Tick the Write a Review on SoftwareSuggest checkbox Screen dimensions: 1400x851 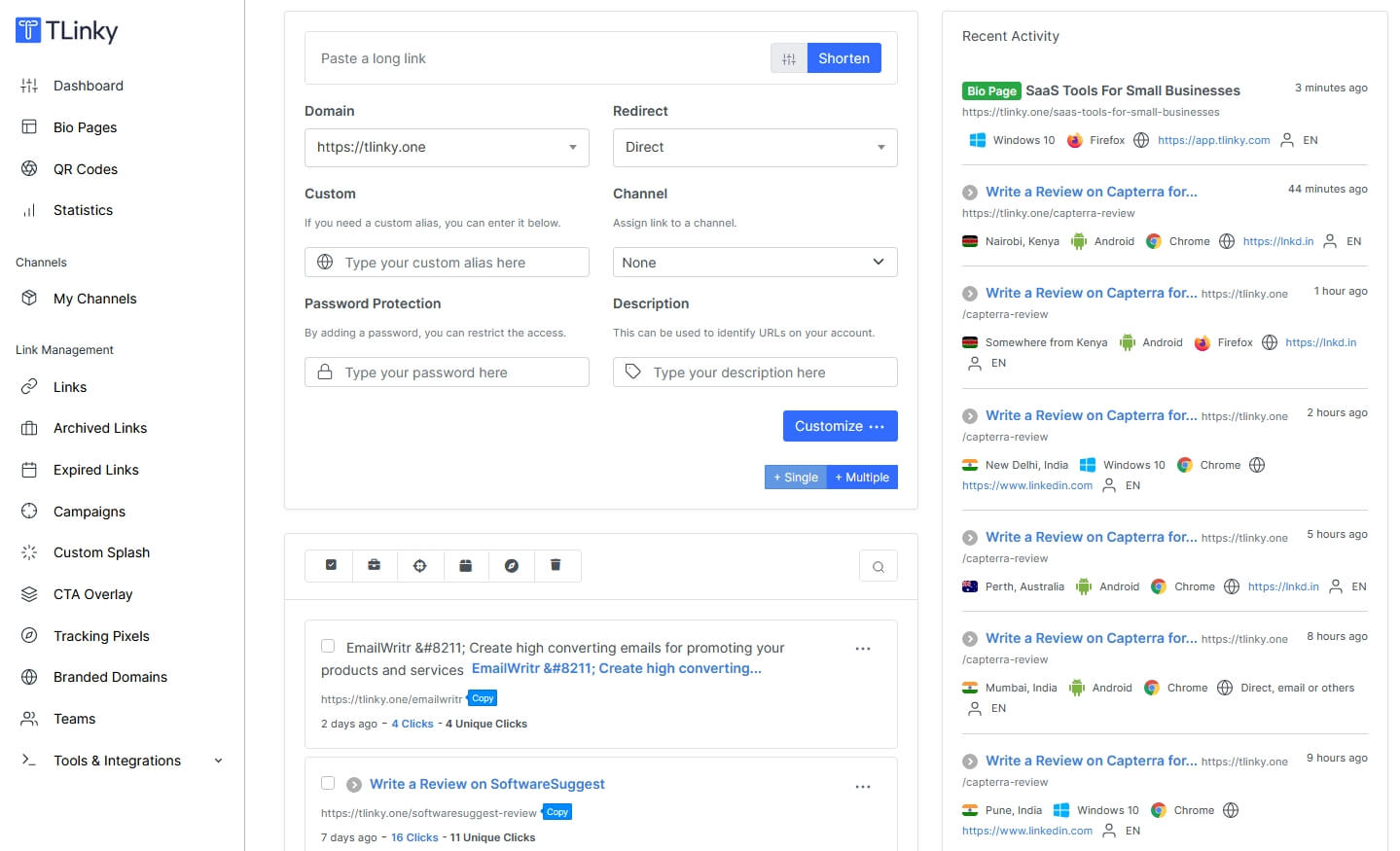pos(328,783)
